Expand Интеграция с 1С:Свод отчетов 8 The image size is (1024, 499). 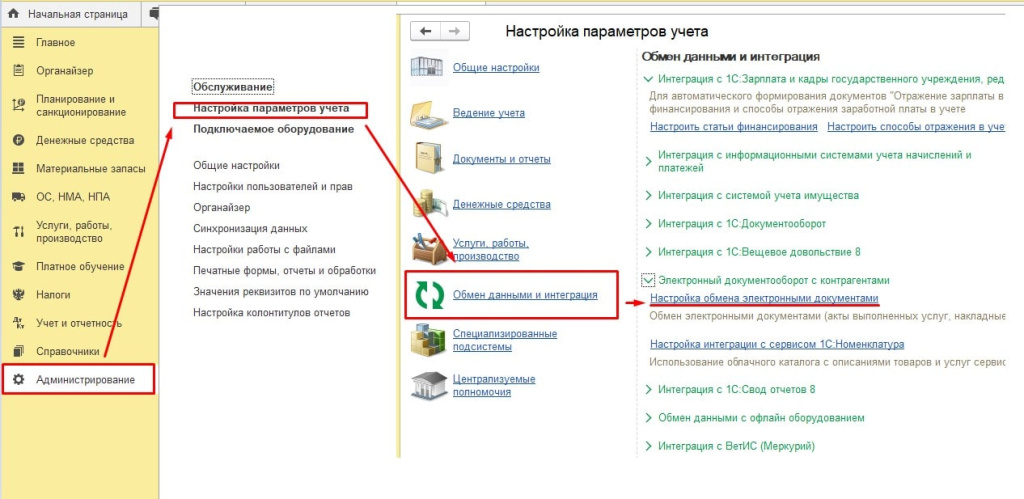point(648,390)
